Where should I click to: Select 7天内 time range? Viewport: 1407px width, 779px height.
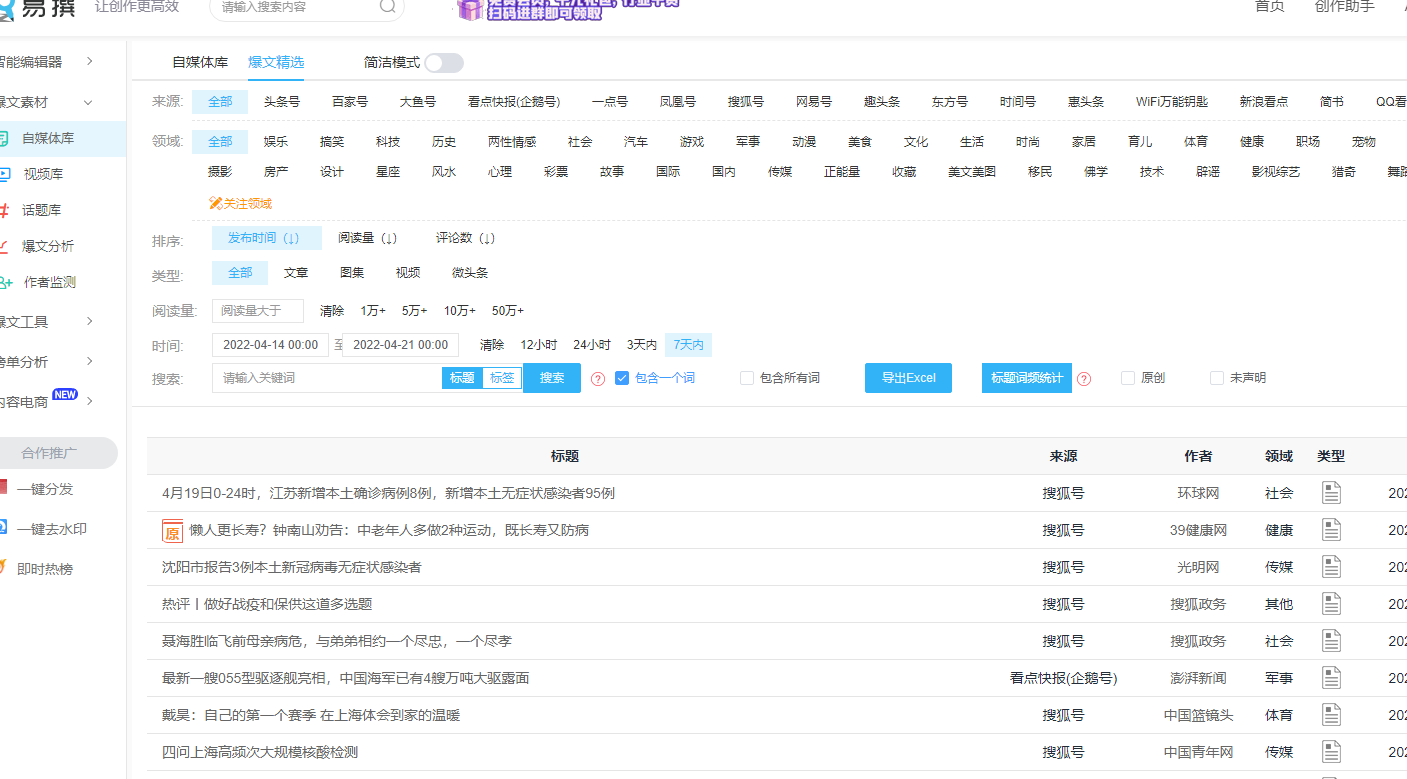[x=688, y=345]
